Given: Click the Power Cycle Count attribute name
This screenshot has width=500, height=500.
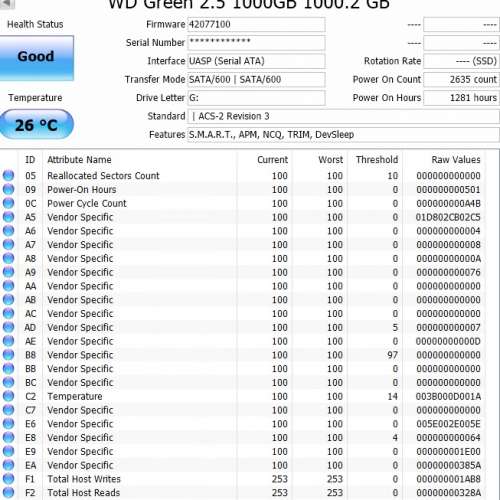Looking at the screenshot, I should (87, 203).
